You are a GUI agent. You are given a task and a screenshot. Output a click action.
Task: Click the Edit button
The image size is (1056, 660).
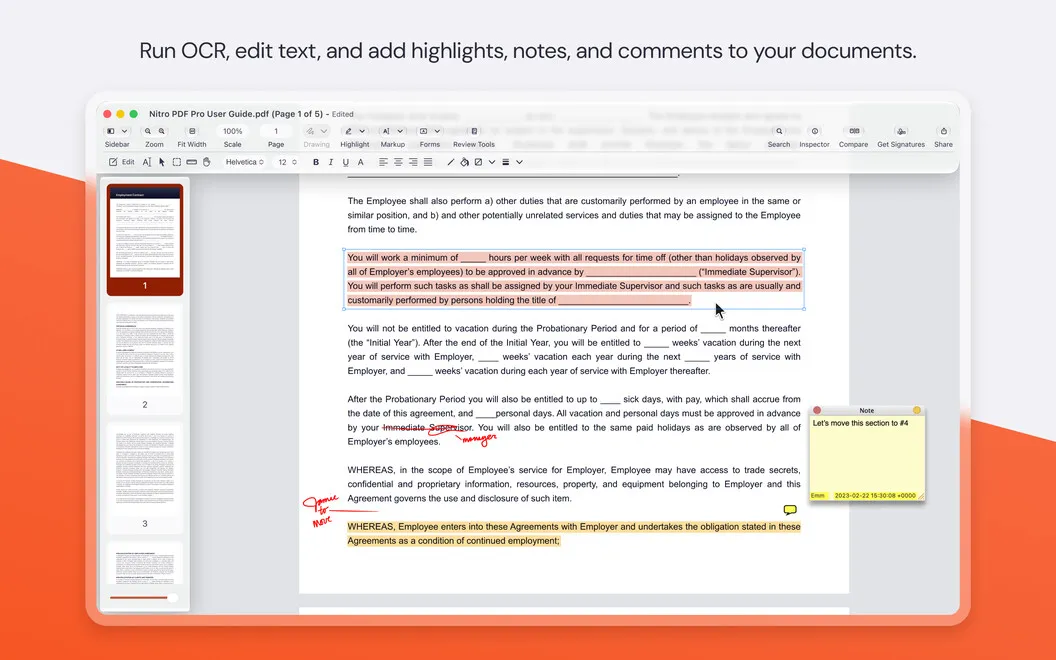[x=122, y=162]
